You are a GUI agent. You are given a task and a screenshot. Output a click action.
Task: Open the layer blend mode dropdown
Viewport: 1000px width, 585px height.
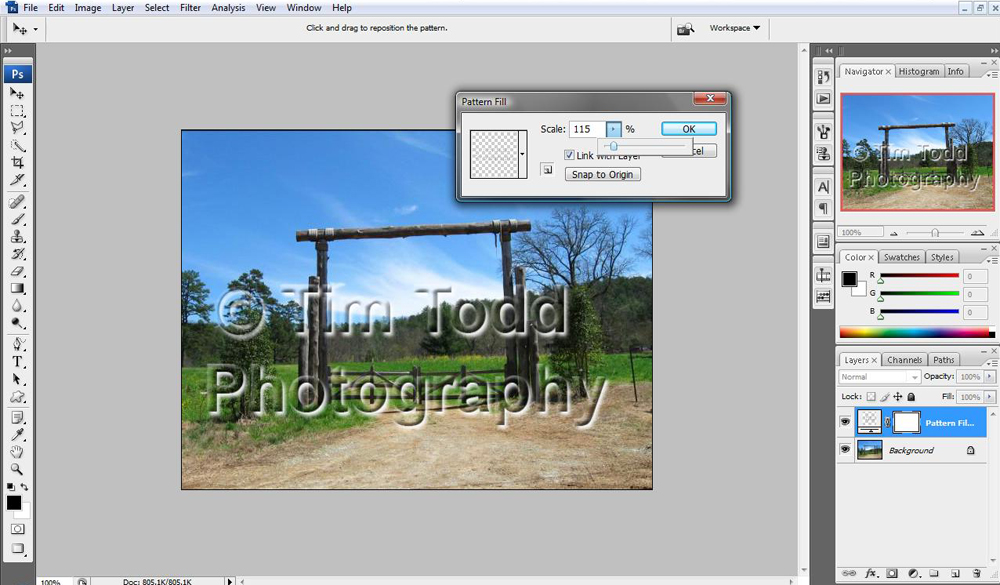point(879,377)
